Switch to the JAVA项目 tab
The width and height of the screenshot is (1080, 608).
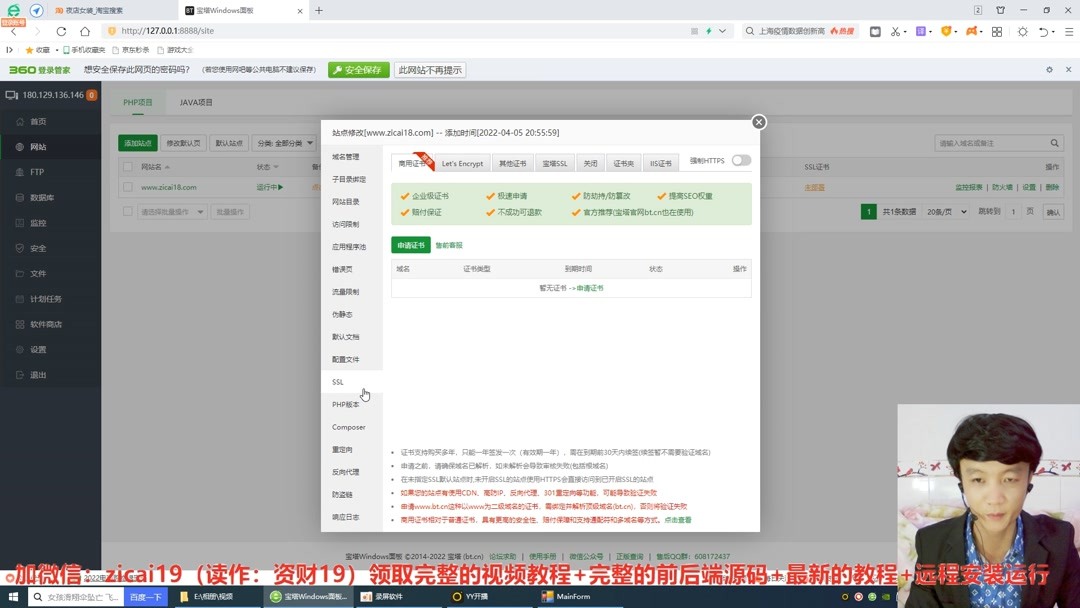tap(196, 101)
